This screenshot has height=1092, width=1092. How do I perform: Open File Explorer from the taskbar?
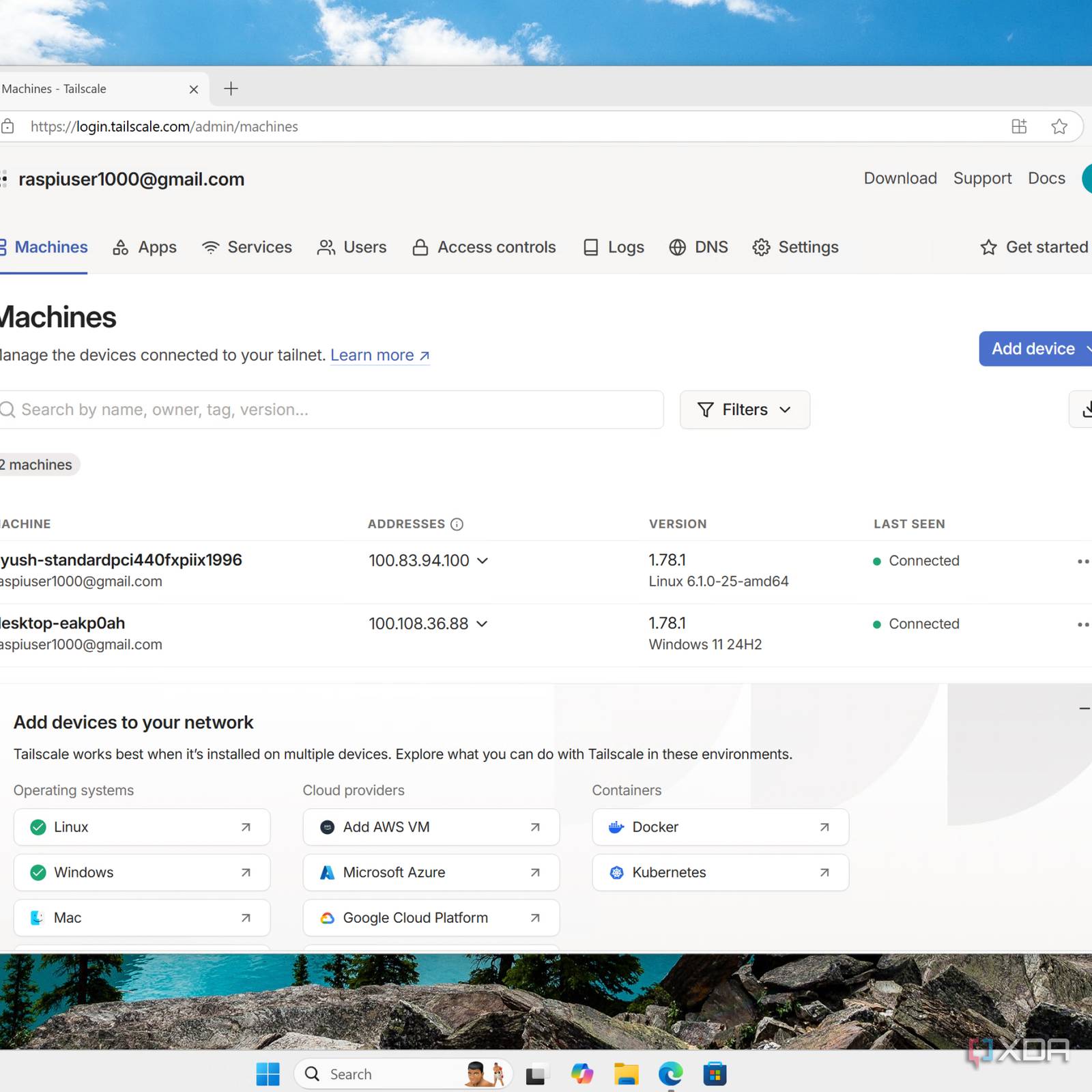(x=626, y=1074)
